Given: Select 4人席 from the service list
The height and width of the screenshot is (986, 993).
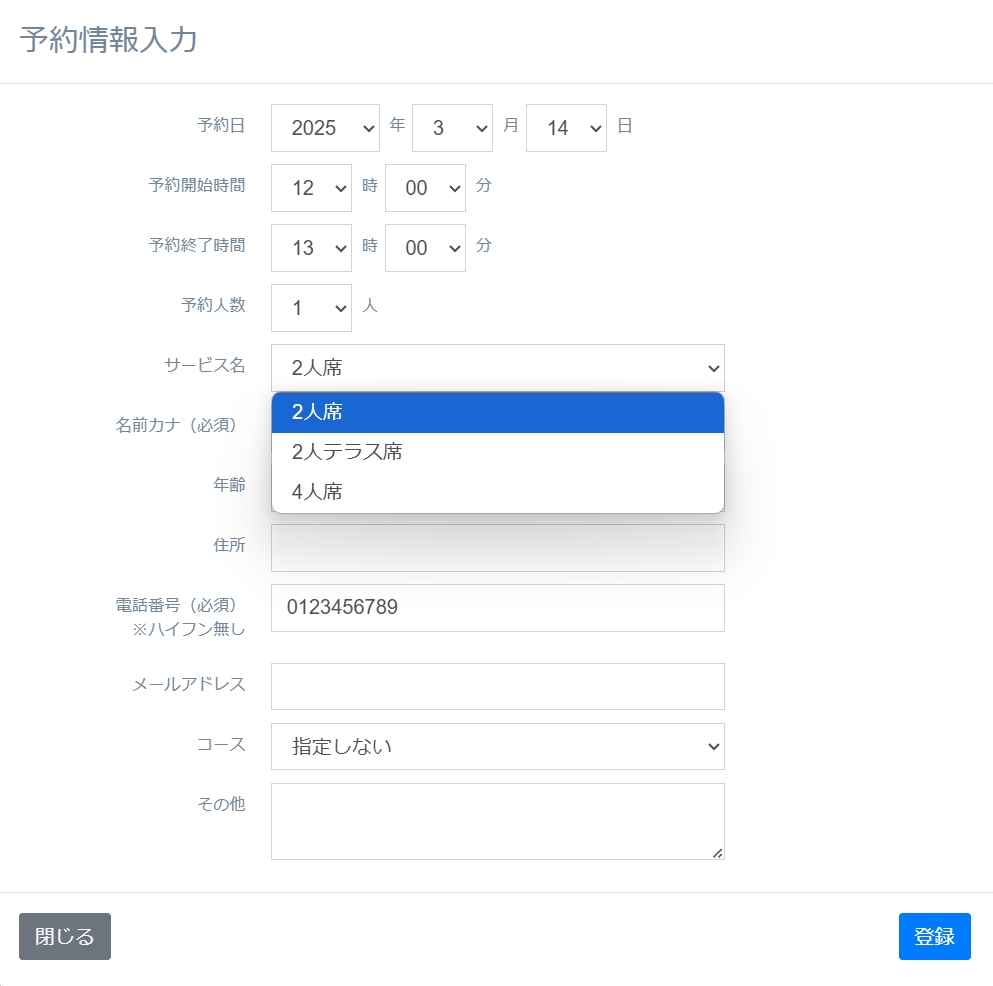Looking at the screenshot, I should coord(497,491).
